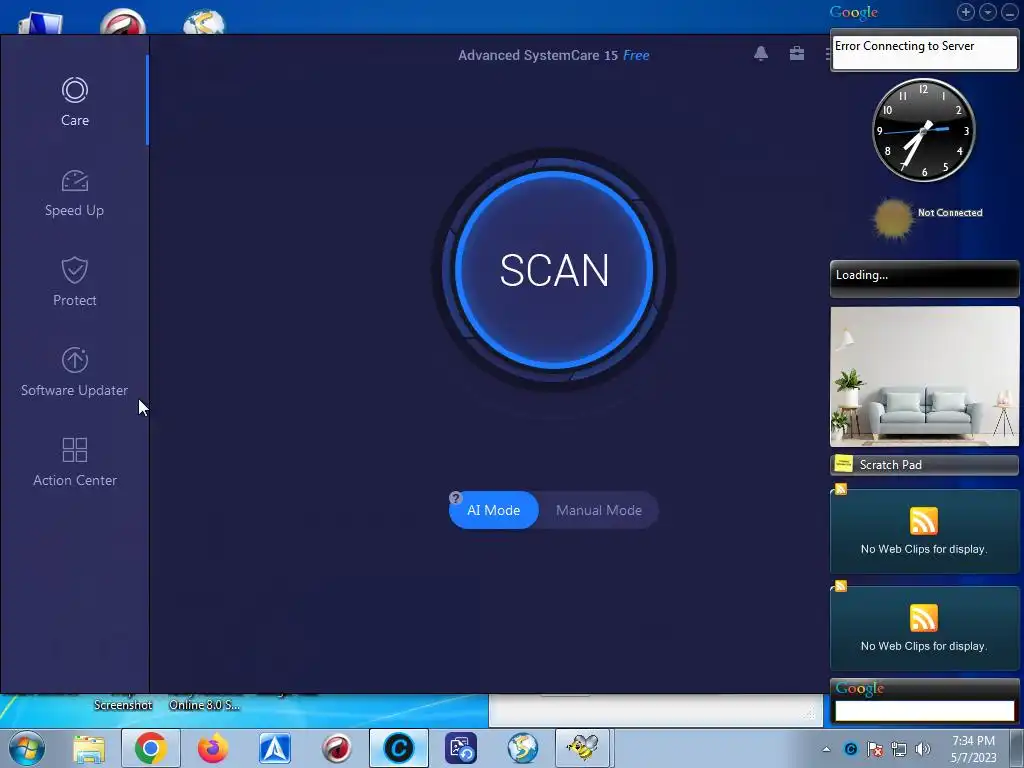Open Windows Explorer from the taskbar
This screenshot has width=1024, height=768.
tap(89, 748)
